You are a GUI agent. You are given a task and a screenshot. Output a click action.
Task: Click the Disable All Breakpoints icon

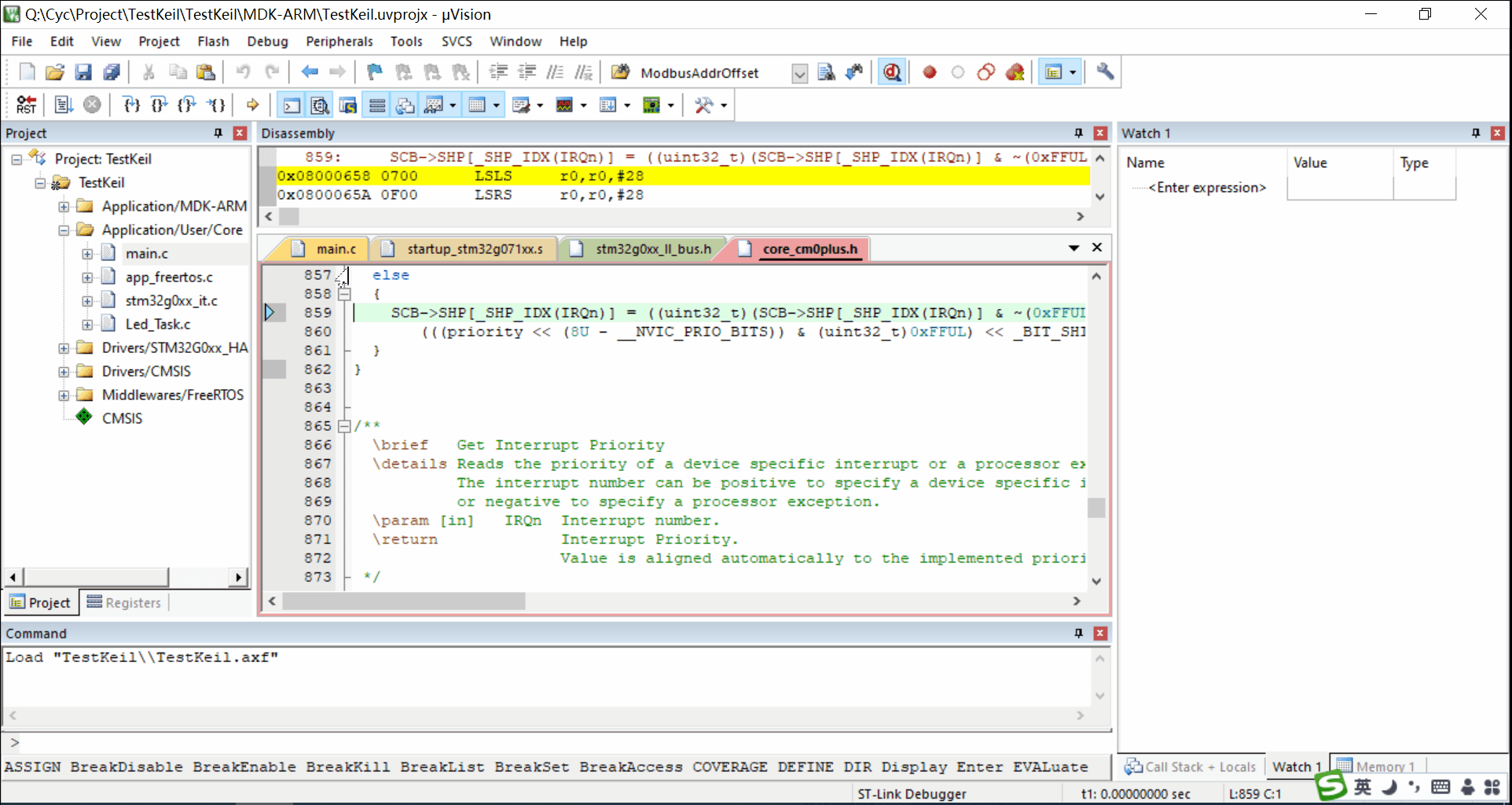click(986, 72)
